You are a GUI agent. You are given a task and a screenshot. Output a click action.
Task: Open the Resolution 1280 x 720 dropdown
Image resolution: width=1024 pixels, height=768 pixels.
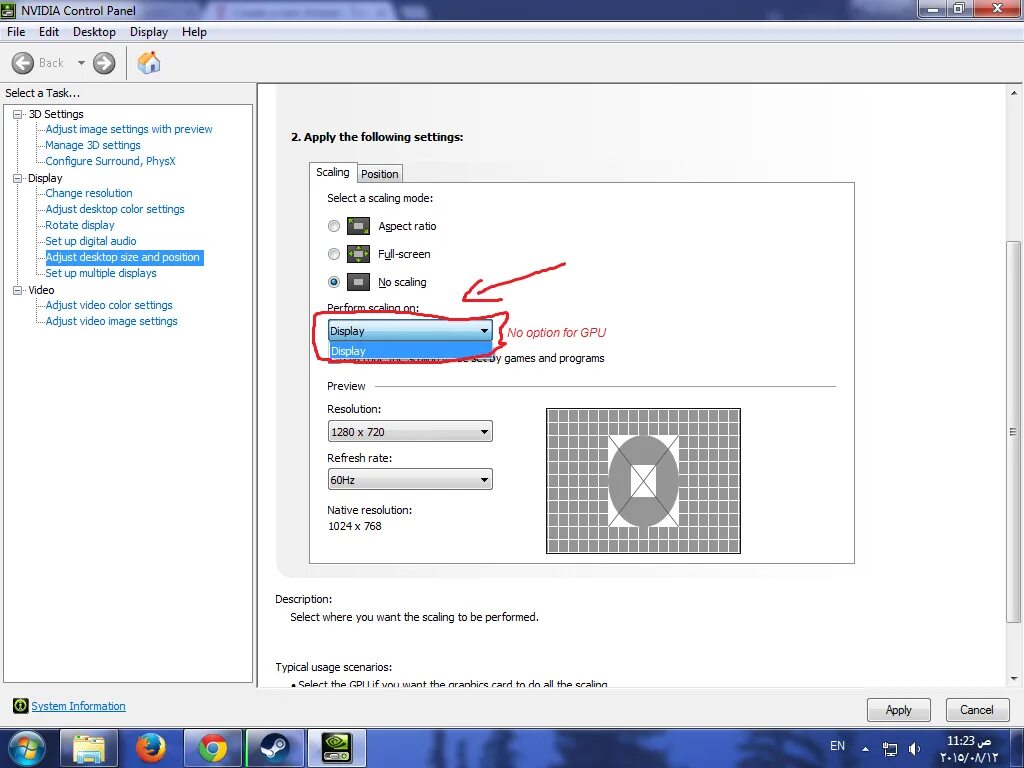(x=409, y=432)
